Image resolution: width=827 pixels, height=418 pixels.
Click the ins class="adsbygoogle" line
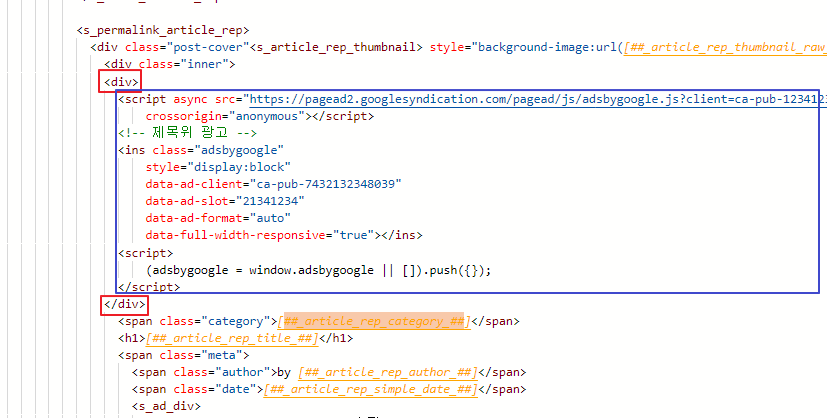[x=201, y=150]
